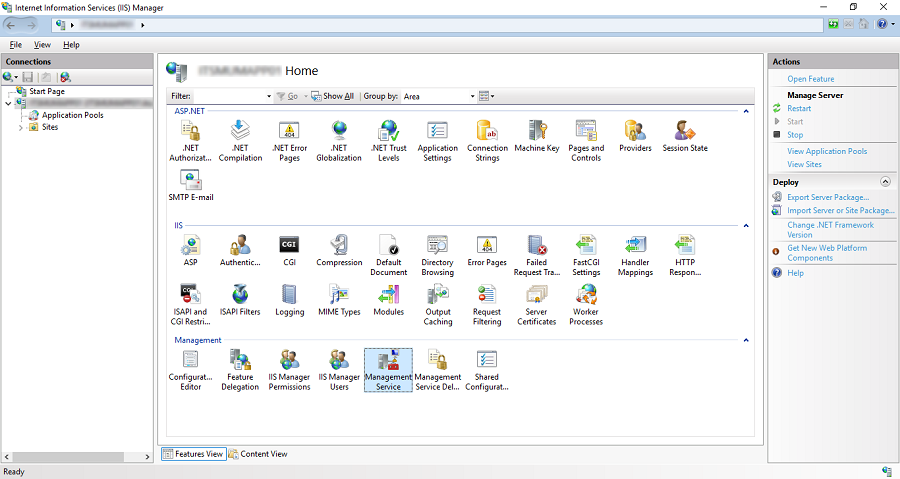The height and width of the screenshot is (479, 900).
Task: Open Directory Browsing feature
Action: click(x=437, y=255)
